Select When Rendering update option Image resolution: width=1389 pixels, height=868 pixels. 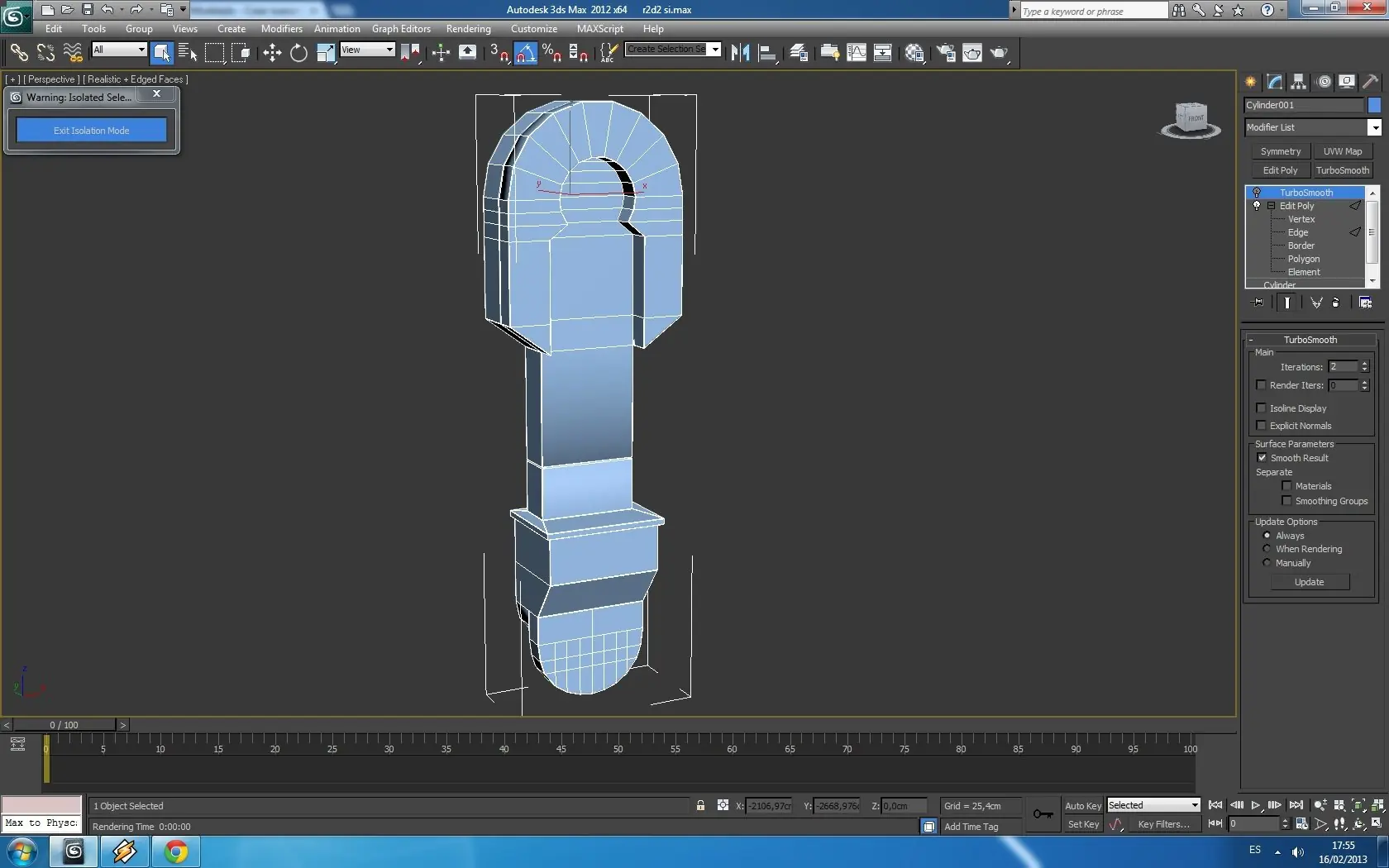pos(1267,549)
